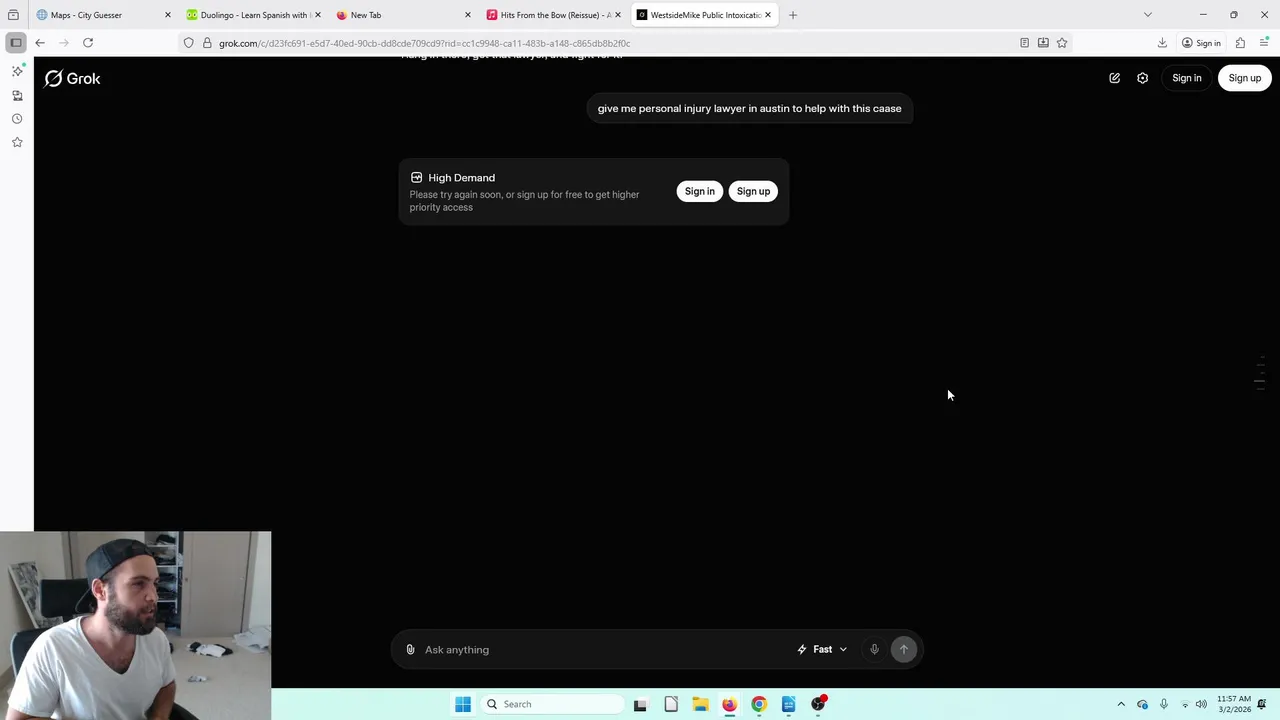Click the microphone voice input icon
Viewport: 1280px width, 720px height.
(874, 650)
